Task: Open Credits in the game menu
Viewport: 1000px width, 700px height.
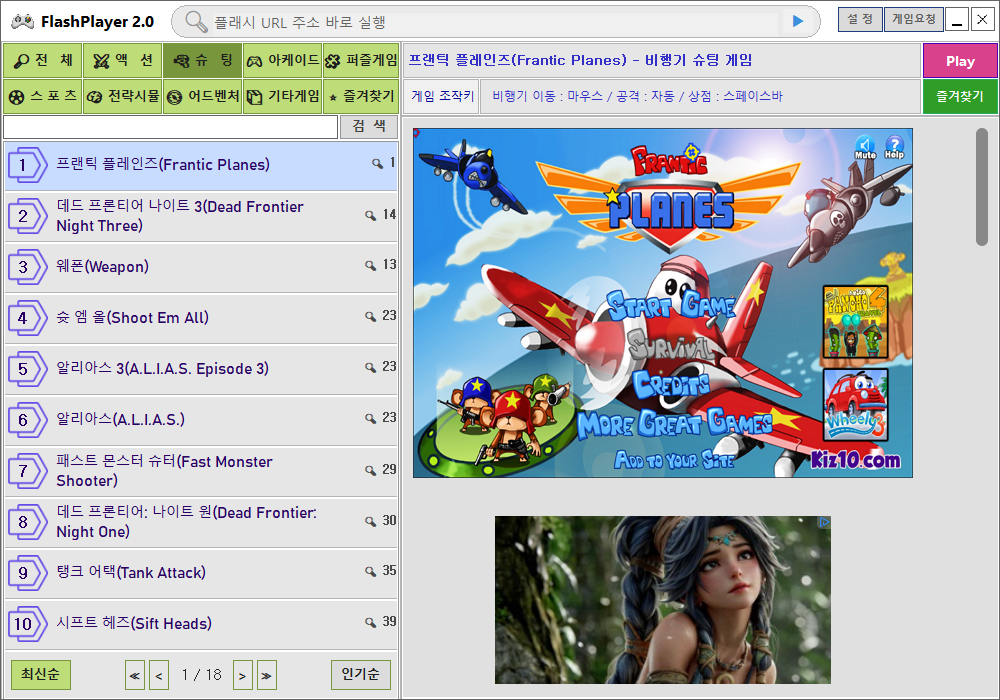Action: pyautogui.click(x=671, y=384)
